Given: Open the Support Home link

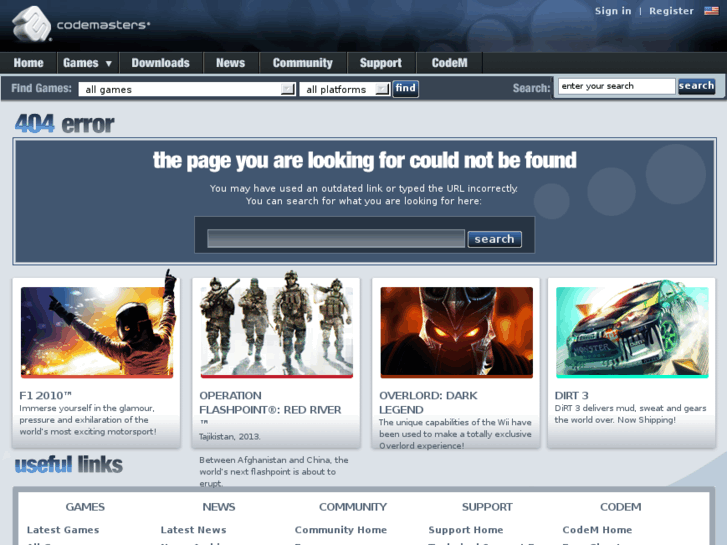Looking at the screenshot, I should (466, 530).
